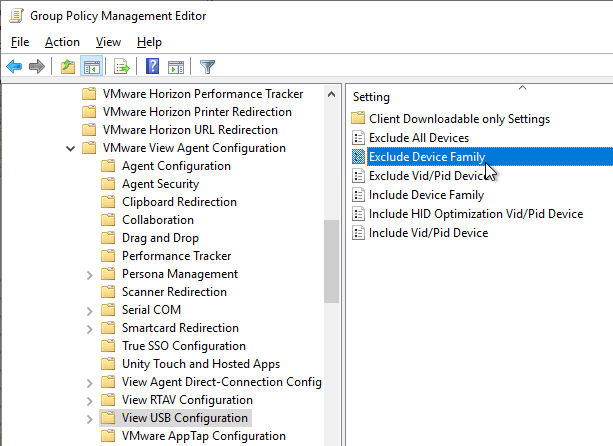Click the Exclude All Devices setting icon
613x446 pixels.
pyautogui.click(x=358, y=138)
